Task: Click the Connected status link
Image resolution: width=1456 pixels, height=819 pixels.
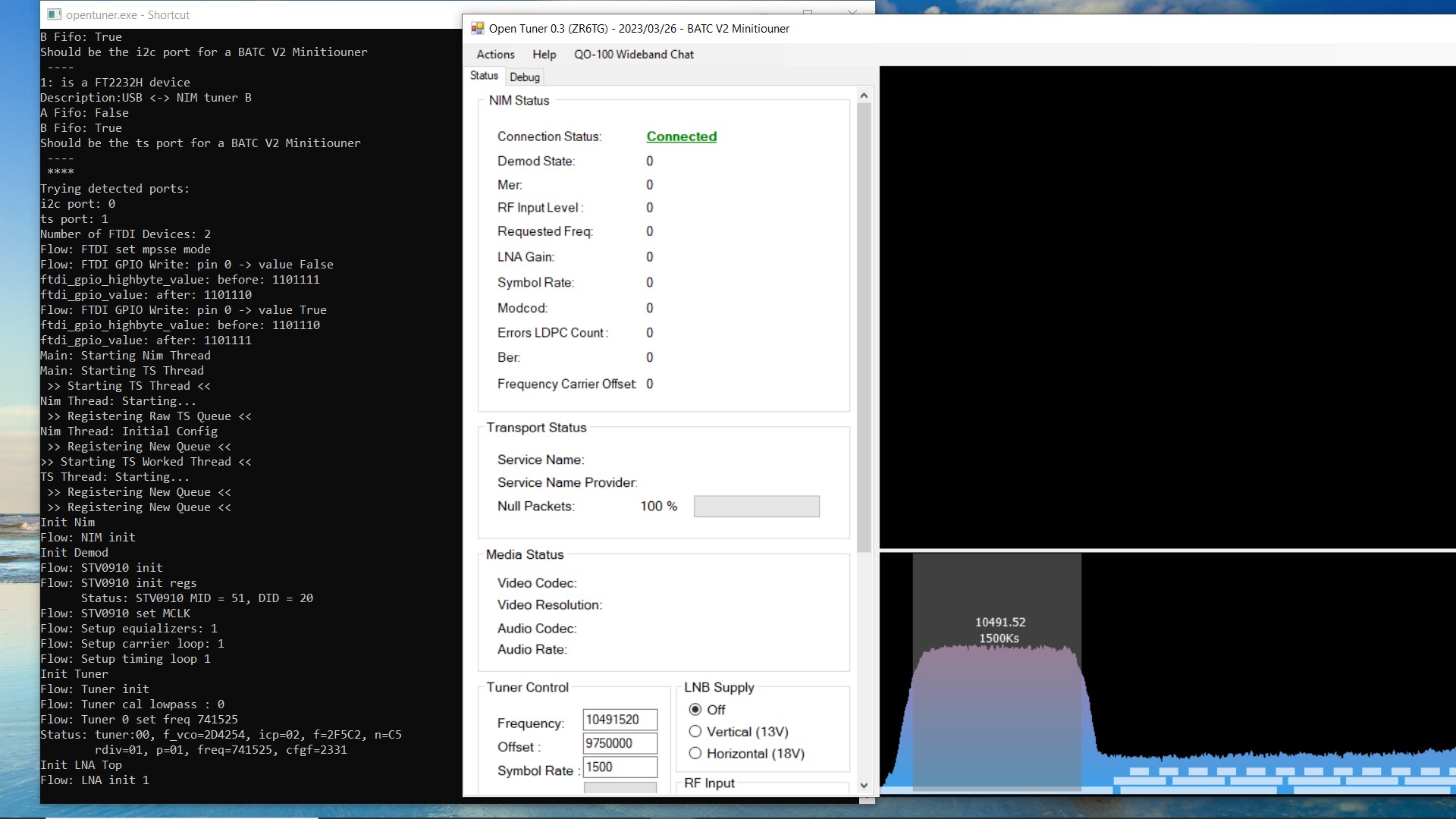Action: point(681,136)
